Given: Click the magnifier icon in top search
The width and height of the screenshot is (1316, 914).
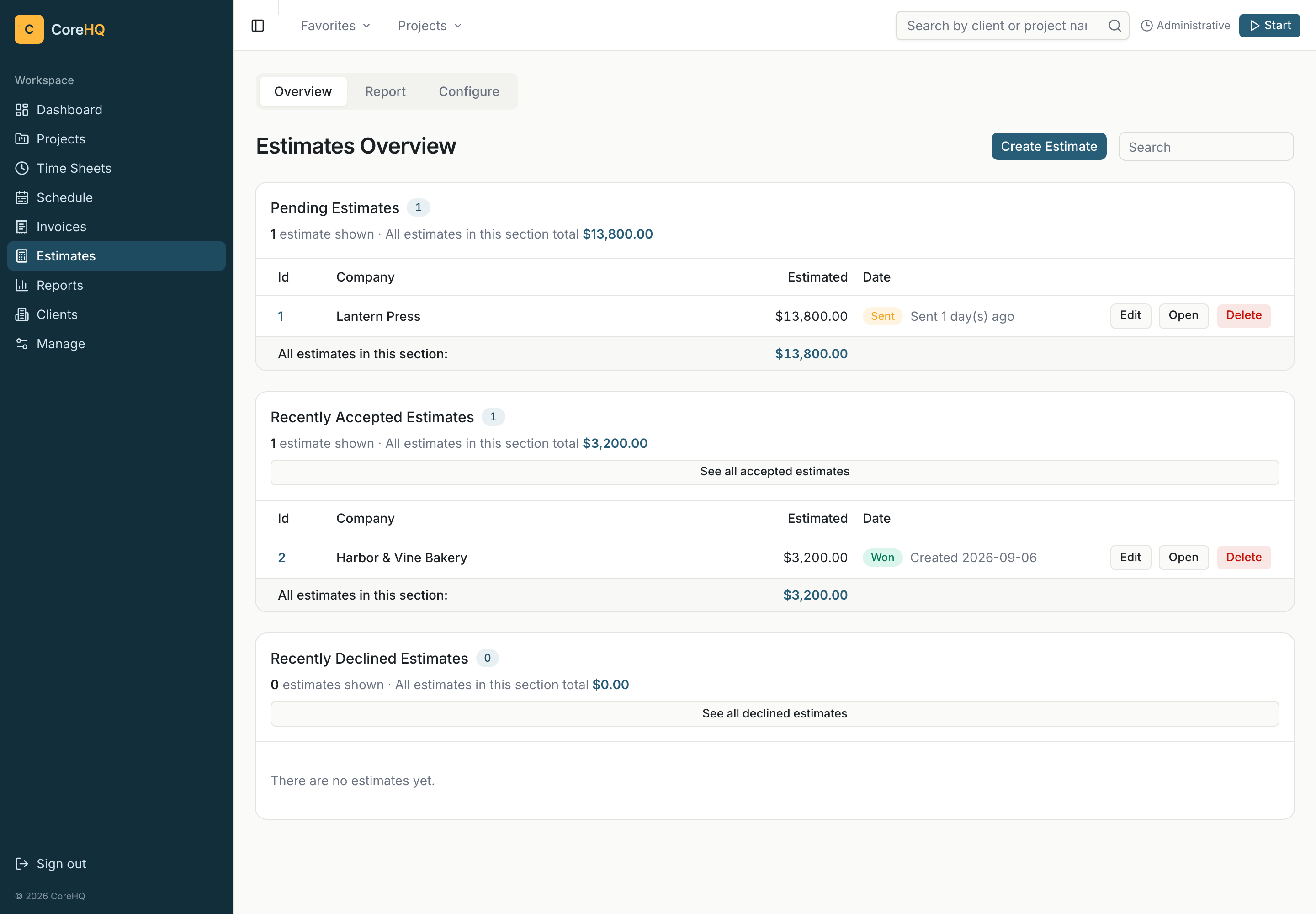Looking at the screenshot, I should tap(1114, 26).
